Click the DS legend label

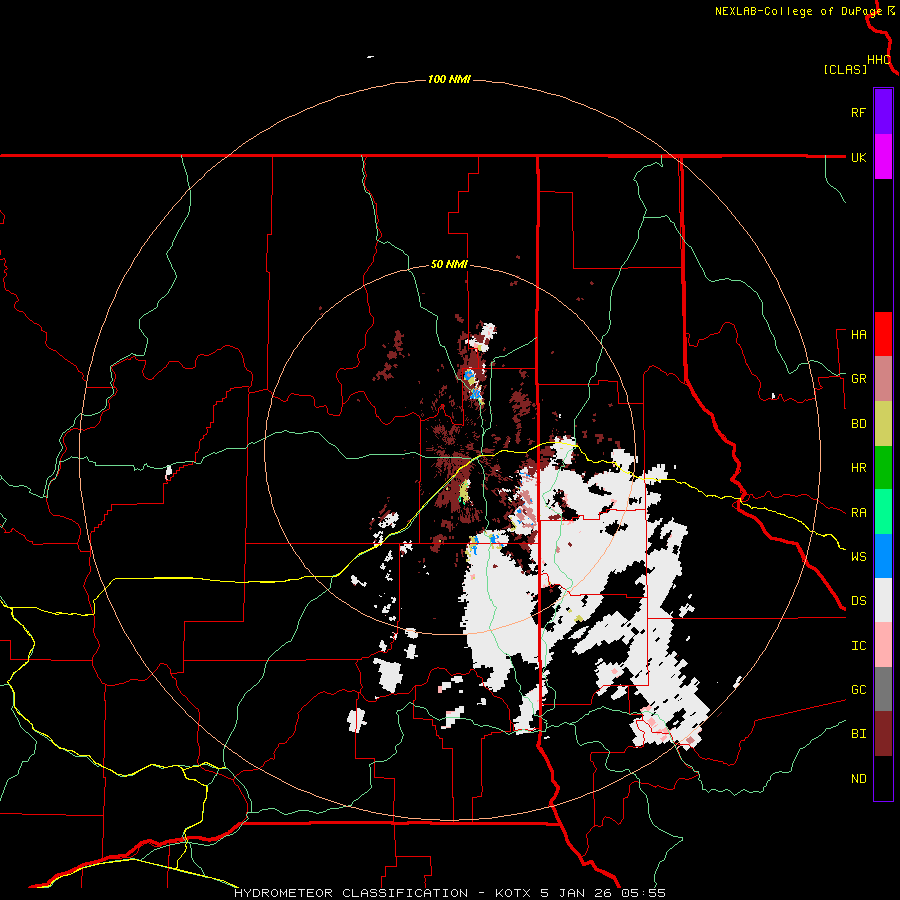(x=858, y=601)
